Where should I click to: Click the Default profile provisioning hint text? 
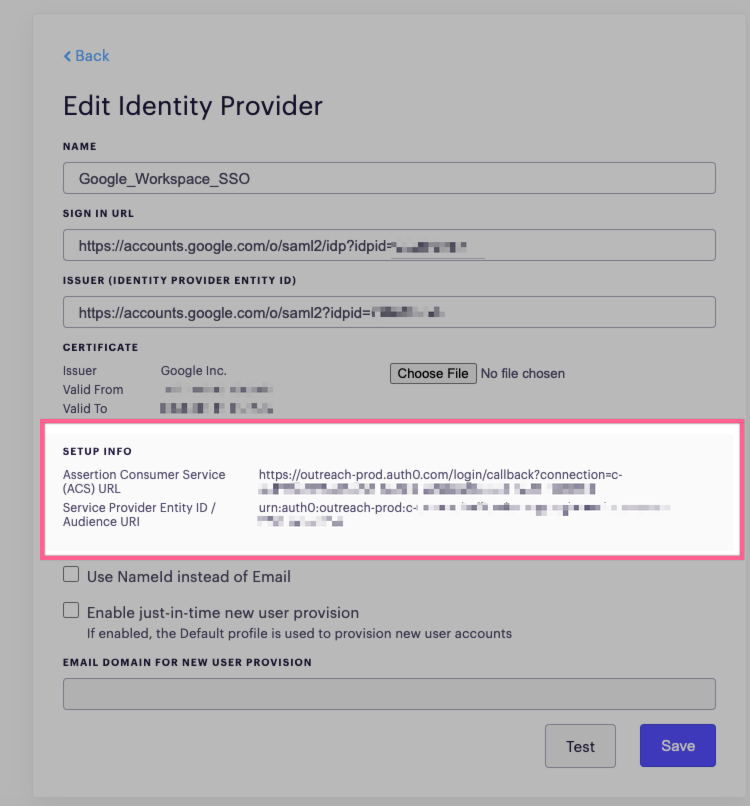coord(299,633)
